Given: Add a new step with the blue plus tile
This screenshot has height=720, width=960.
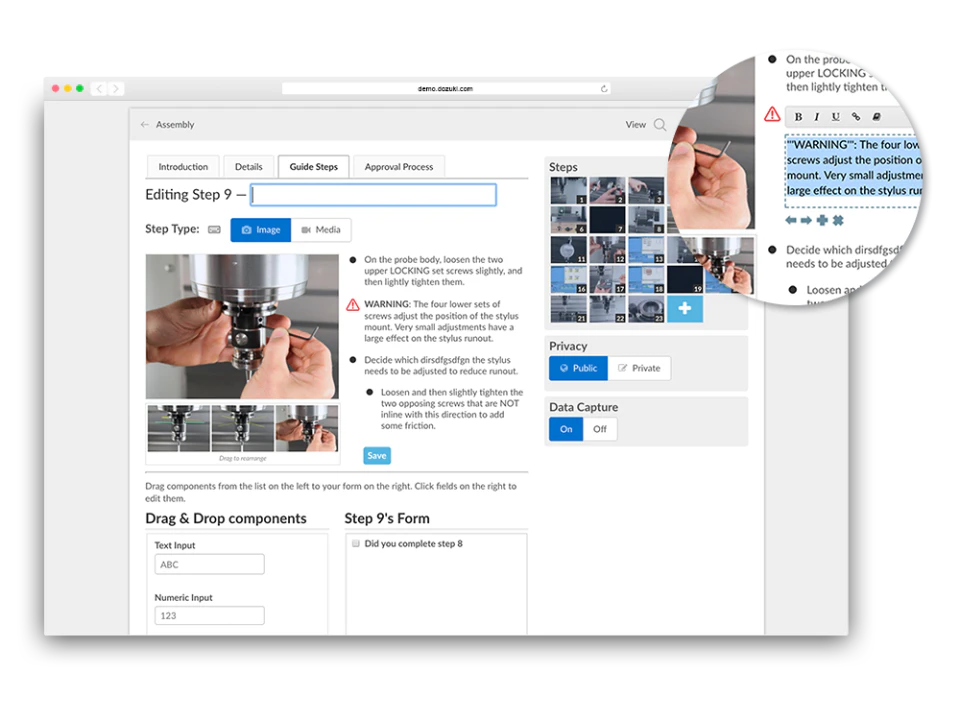Looking at the screenshot, I should click(684, 308).
